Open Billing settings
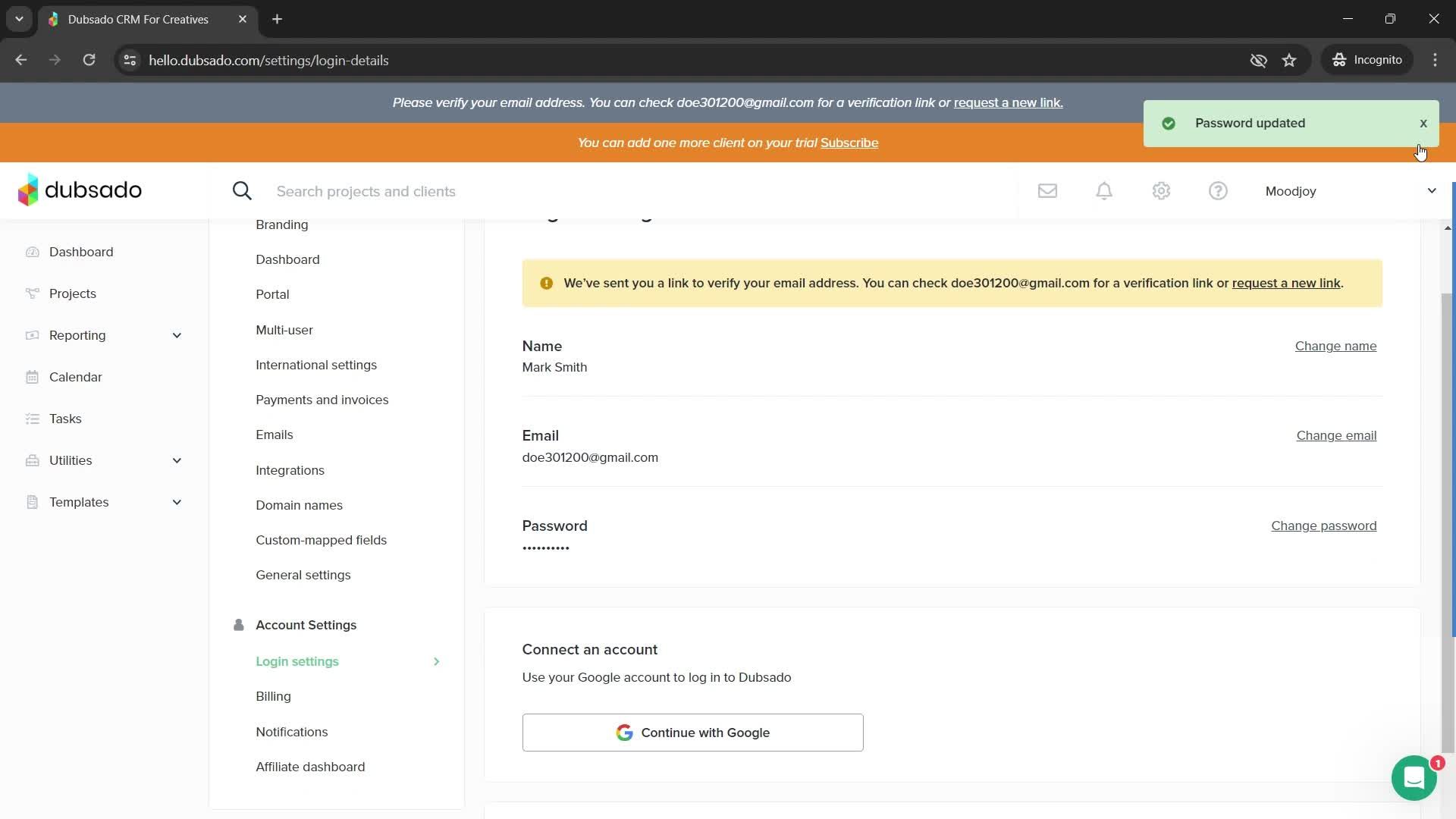Screen dimensions: 1456x819 (x=273, y=696)
